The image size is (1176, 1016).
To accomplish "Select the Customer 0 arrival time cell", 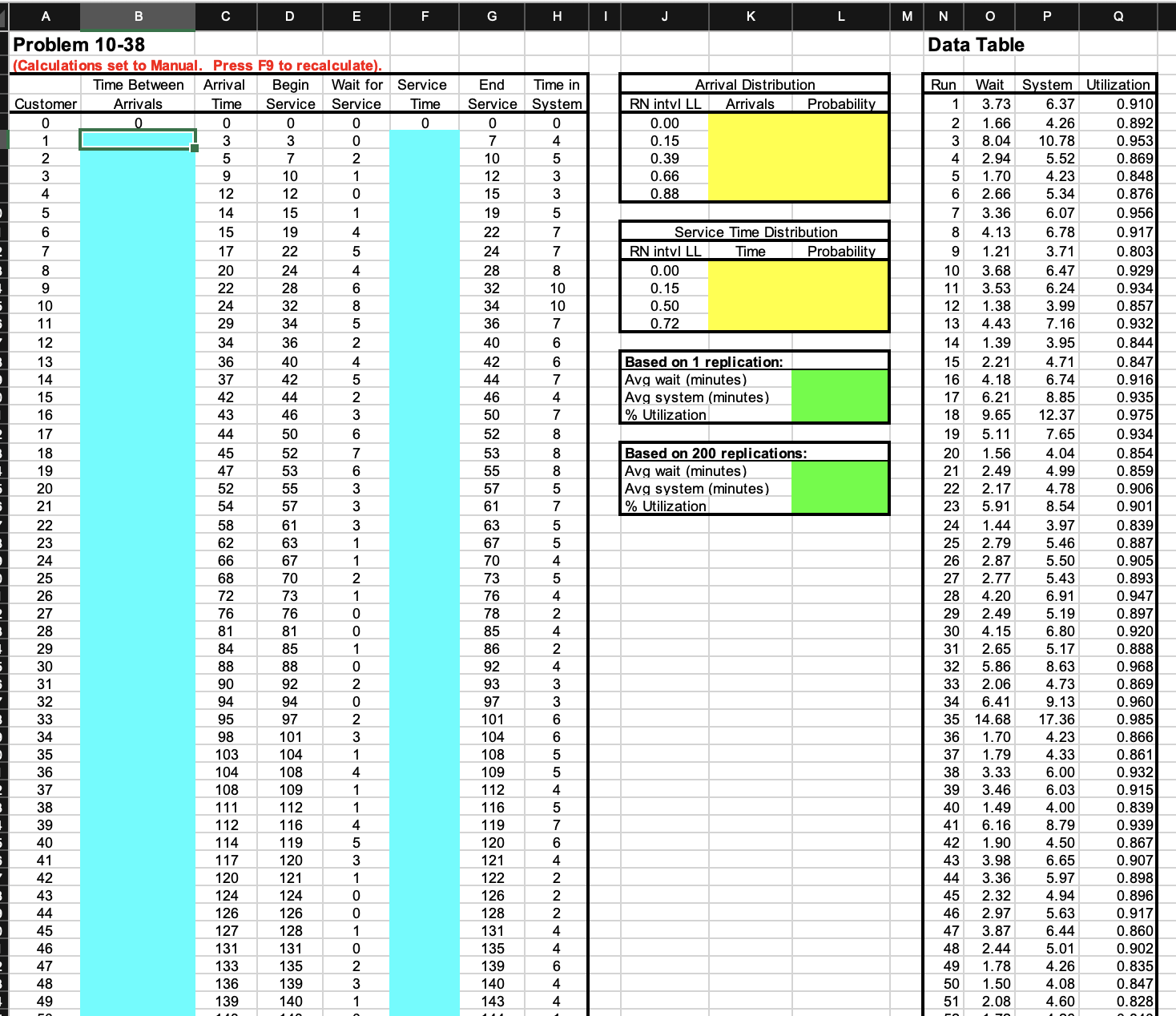I will pos(225,123).
